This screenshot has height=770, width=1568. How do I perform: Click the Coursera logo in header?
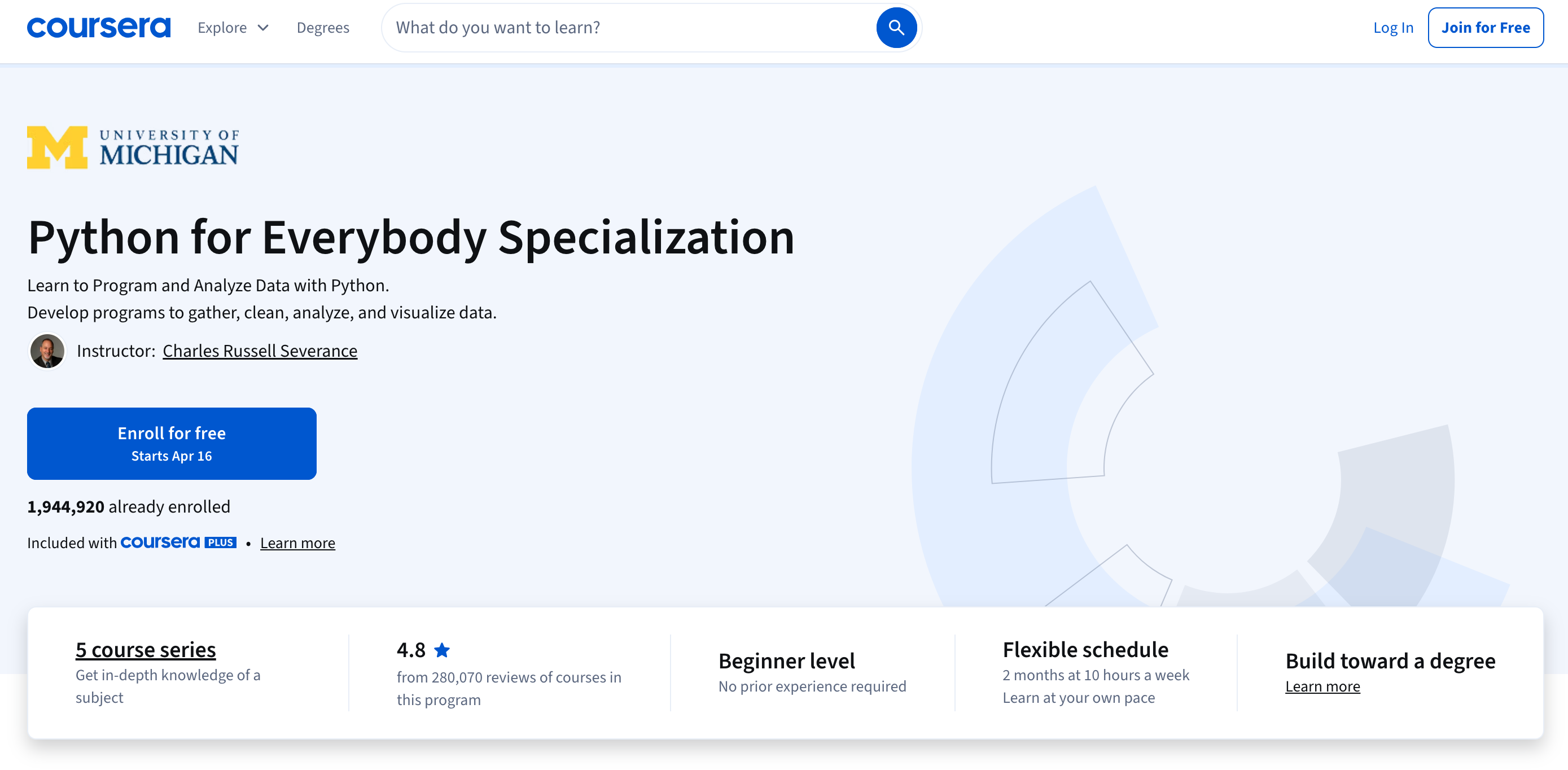click(x=99, y=28)
